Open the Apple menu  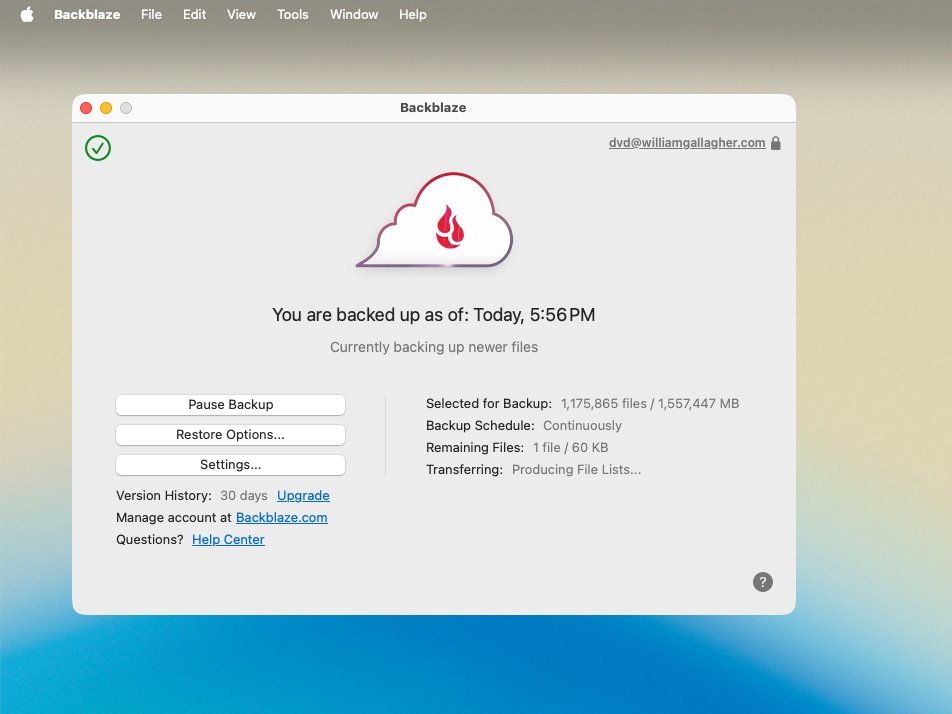click(x=27, y=15)
